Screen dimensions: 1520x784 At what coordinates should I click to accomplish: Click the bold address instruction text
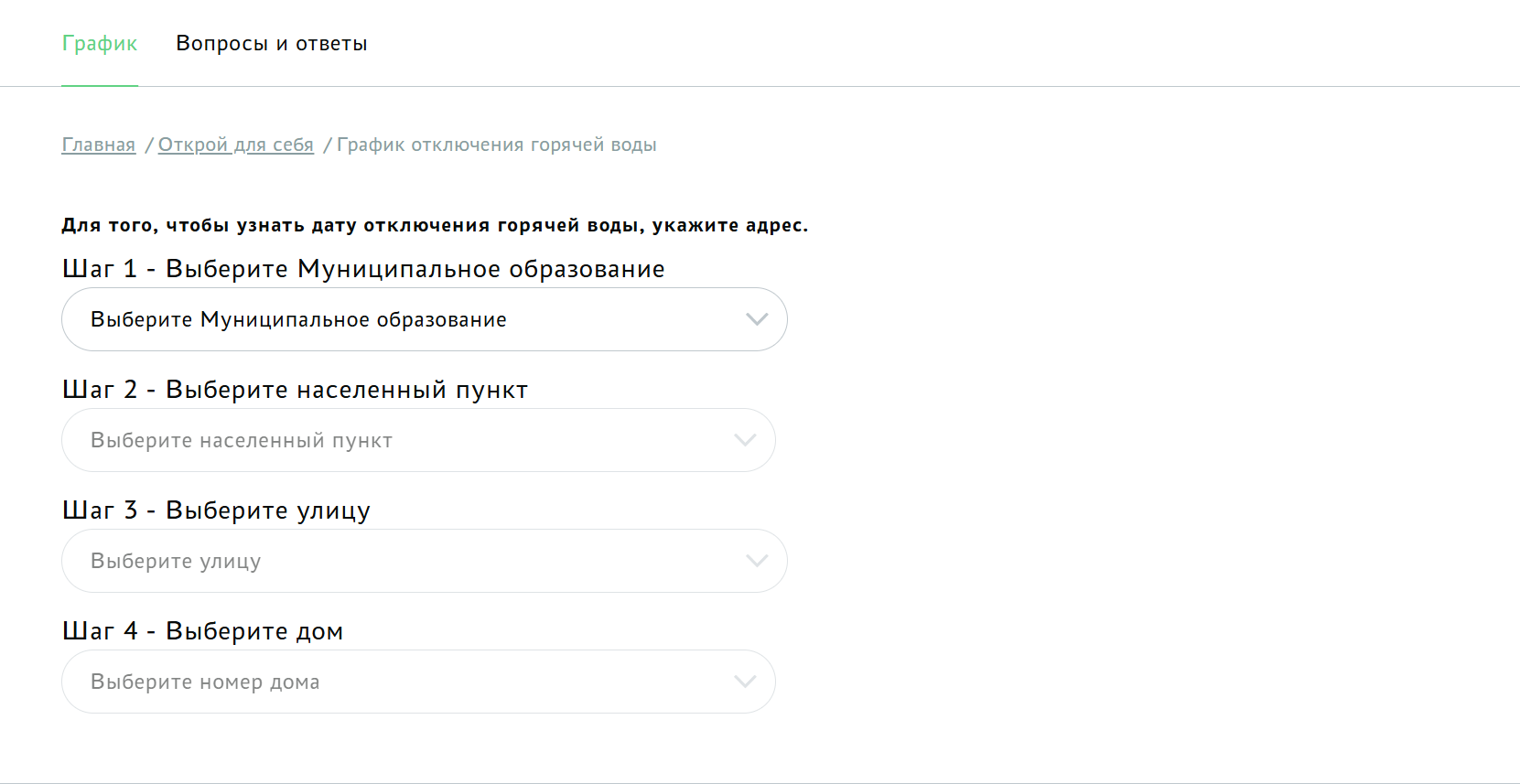pos(435,226)
